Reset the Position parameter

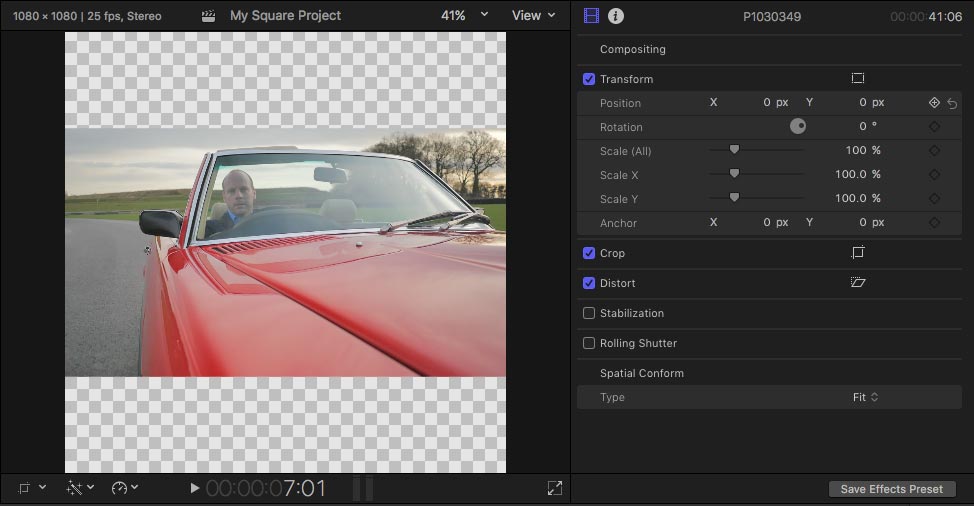(x=952, y=104)
